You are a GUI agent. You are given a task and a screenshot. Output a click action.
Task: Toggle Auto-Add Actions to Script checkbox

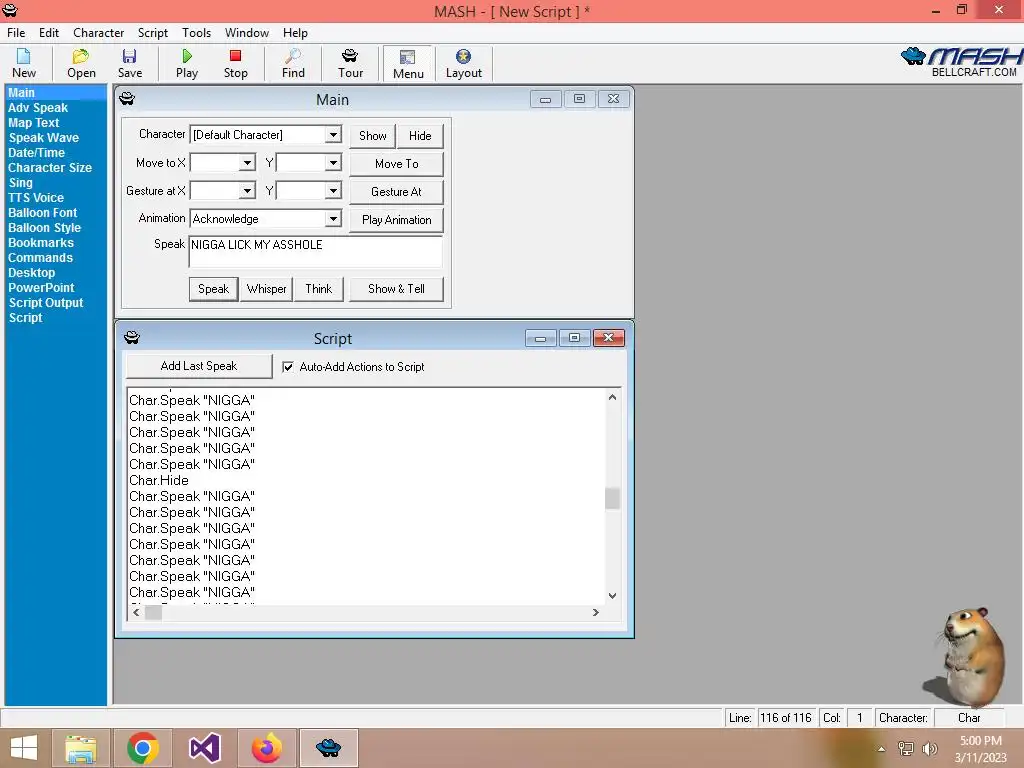coord(288,367)
